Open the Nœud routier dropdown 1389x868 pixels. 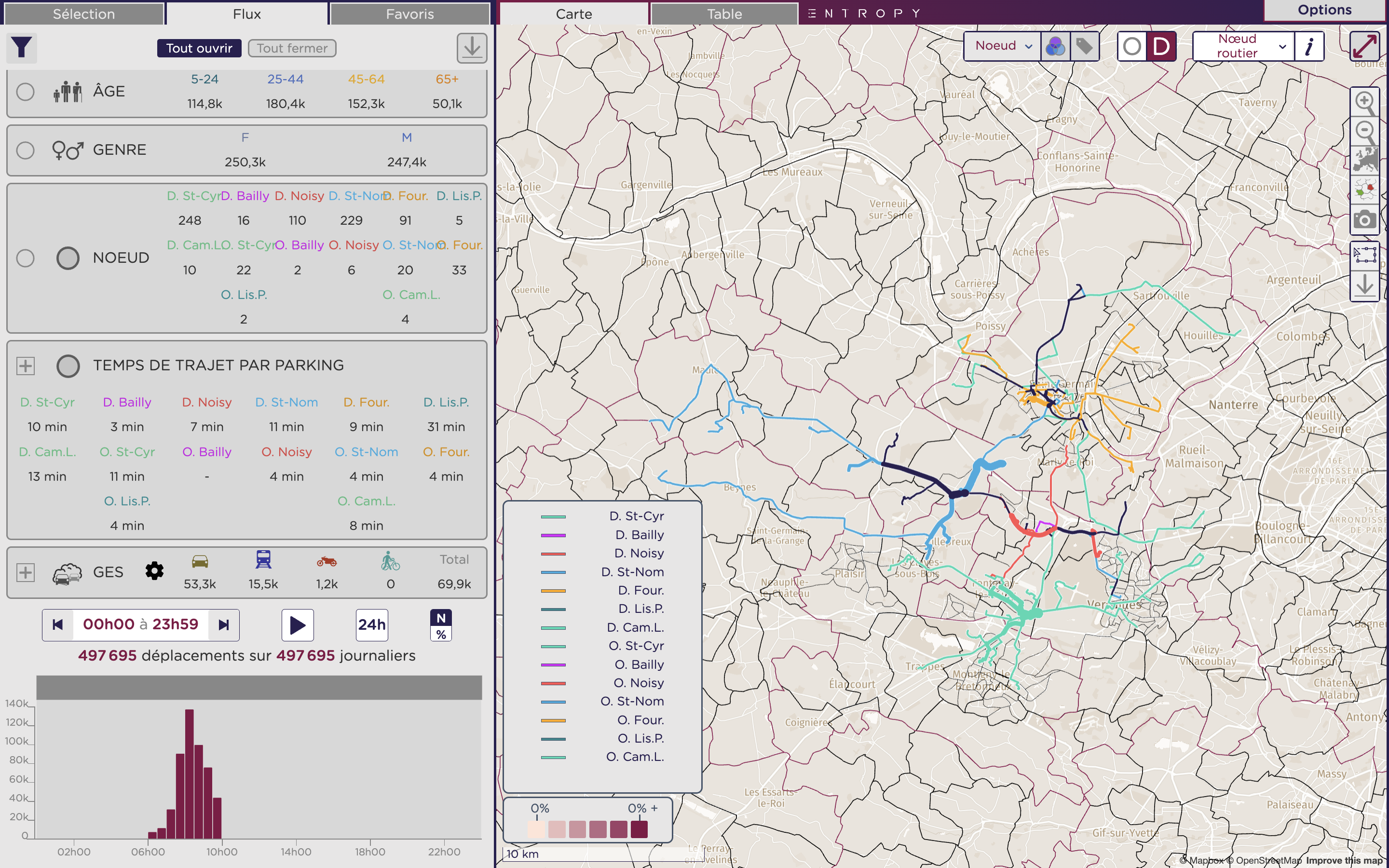coord(1243,46)
